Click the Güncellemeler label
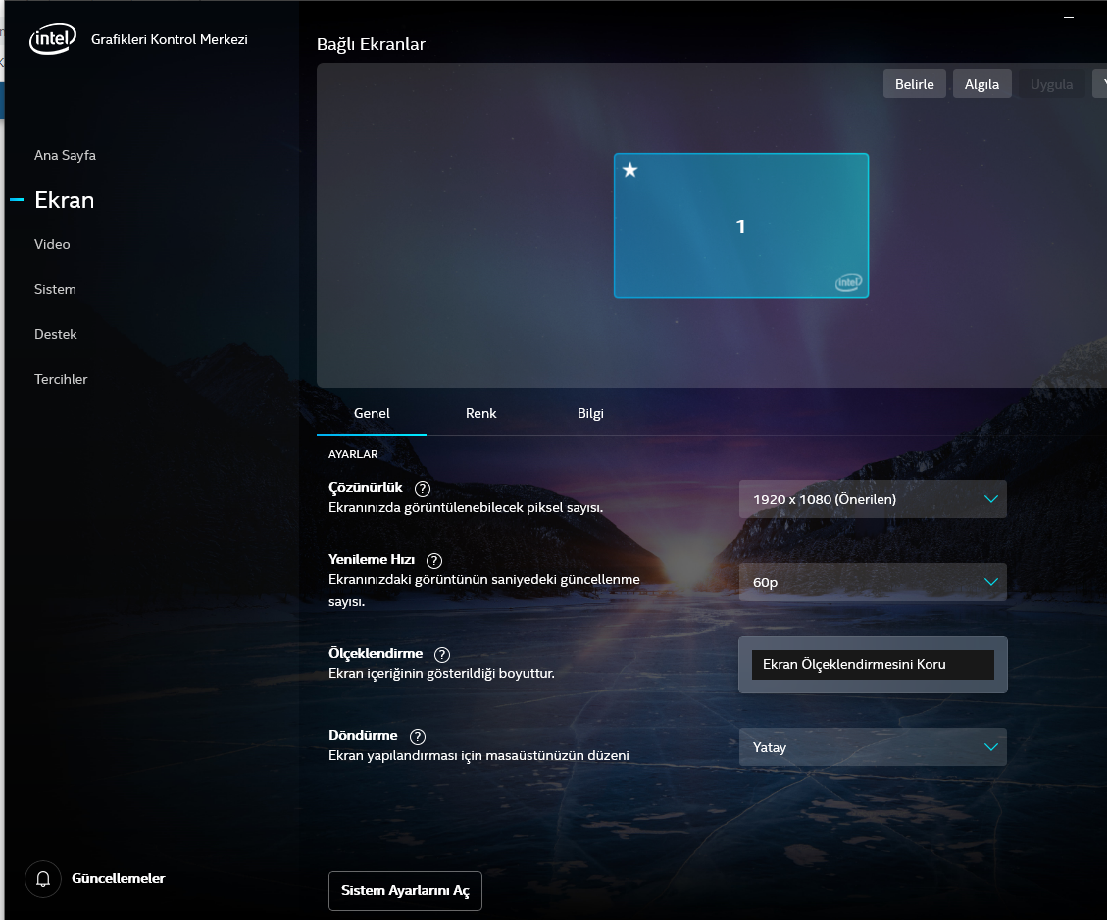Screen dimensions: 1107x920 (x=119, y=878)
